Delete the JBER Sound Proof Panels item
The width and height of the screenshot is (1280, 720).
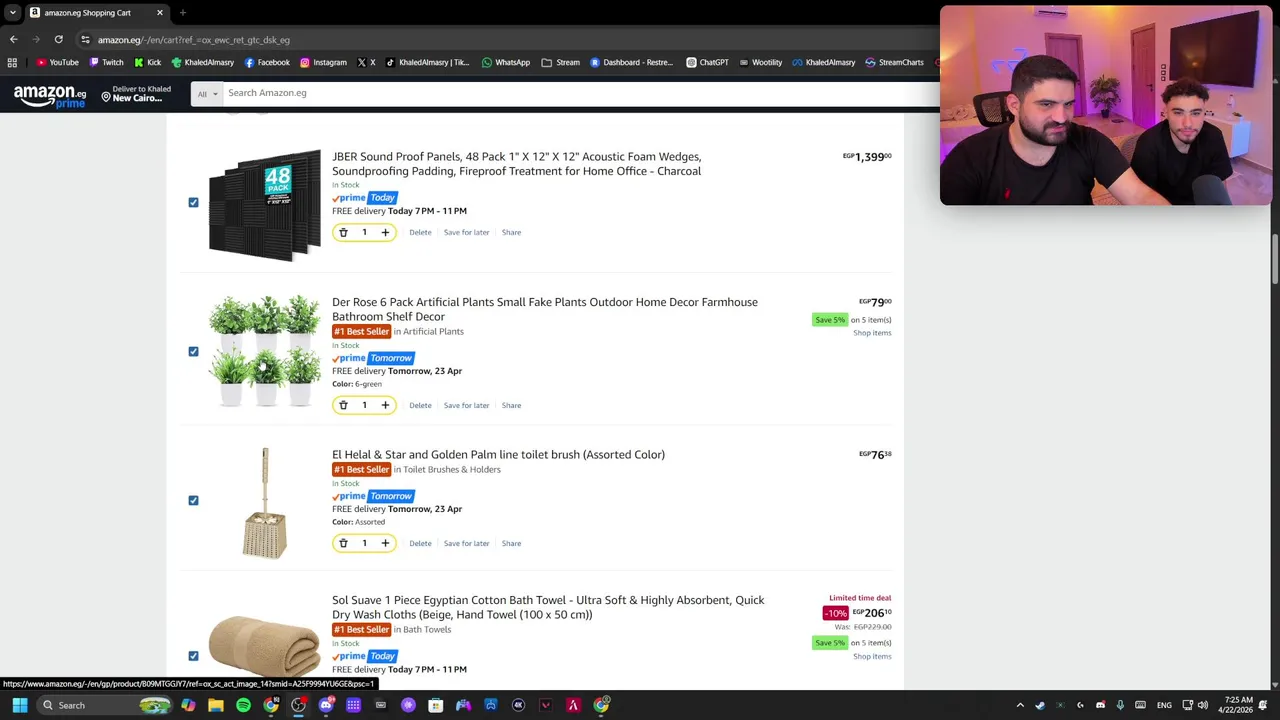pos(420,232)
